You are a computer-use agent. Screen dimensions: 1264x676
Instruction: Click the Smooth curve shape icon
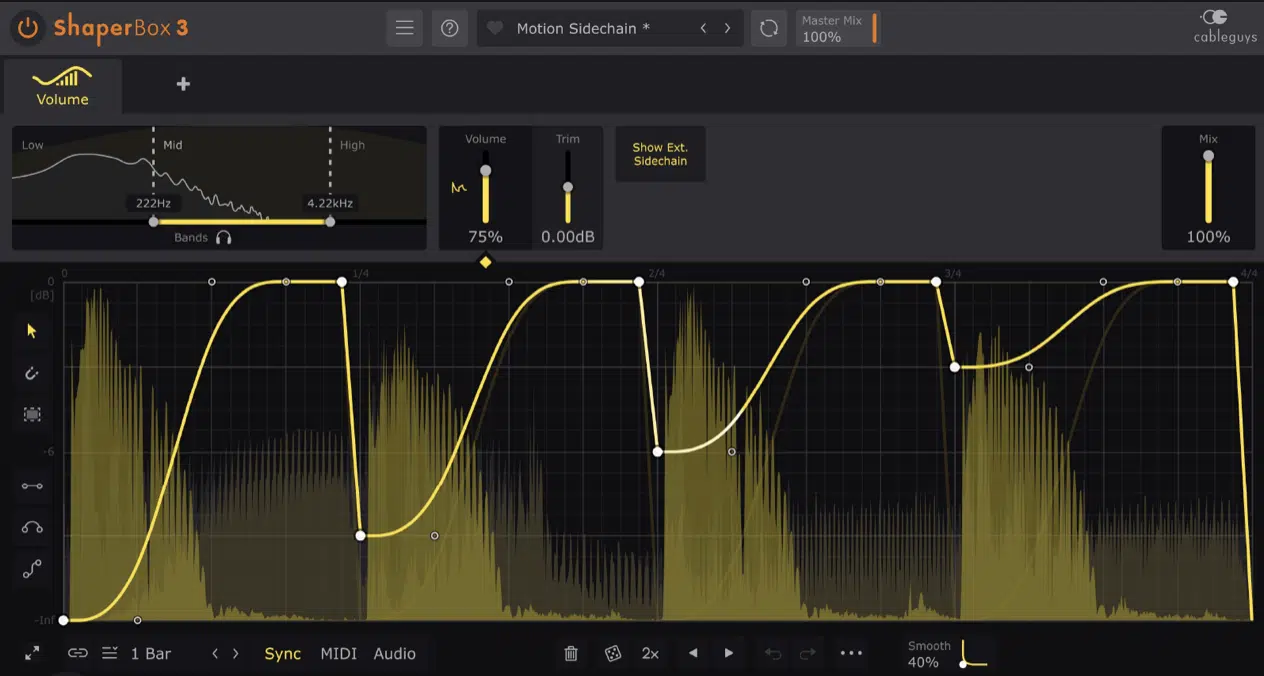(973, 654)
